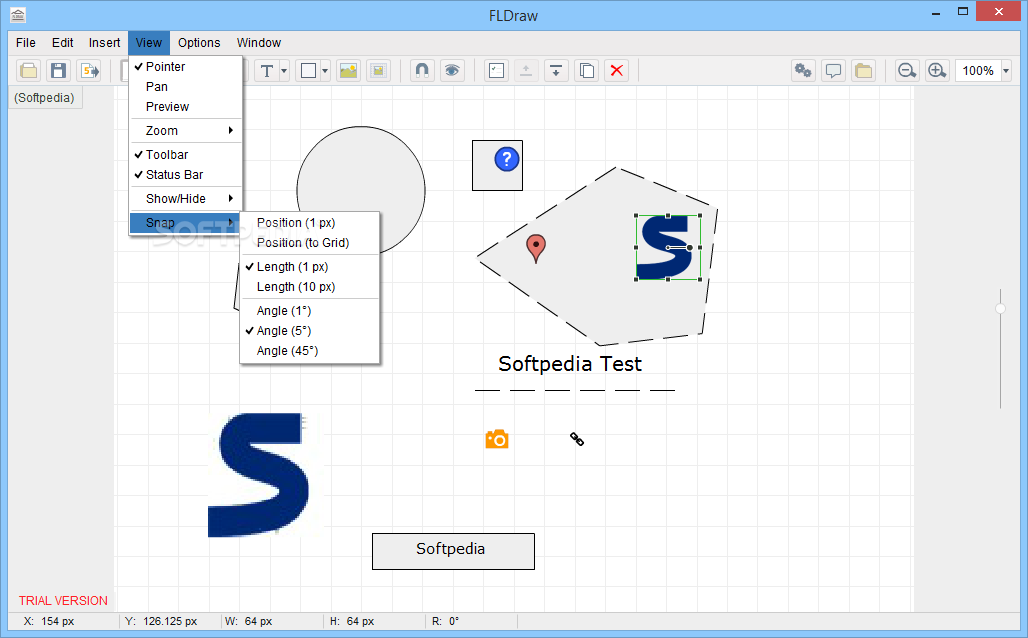Click the framed picture icon in toolbar
Screen dimensions: 1028x638
pyautogui.click(x=378, y=70)
